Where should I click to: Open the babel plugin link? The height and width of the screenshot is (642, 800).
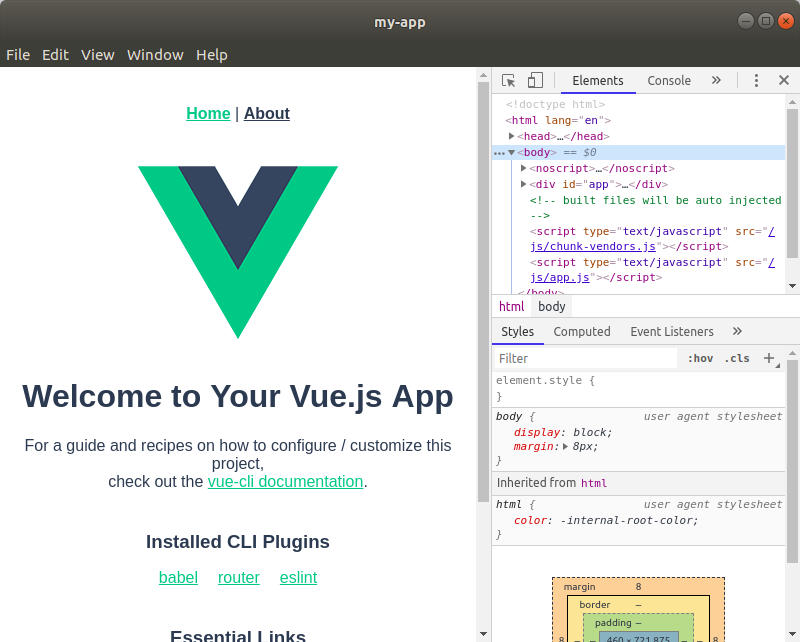[178, 577]
